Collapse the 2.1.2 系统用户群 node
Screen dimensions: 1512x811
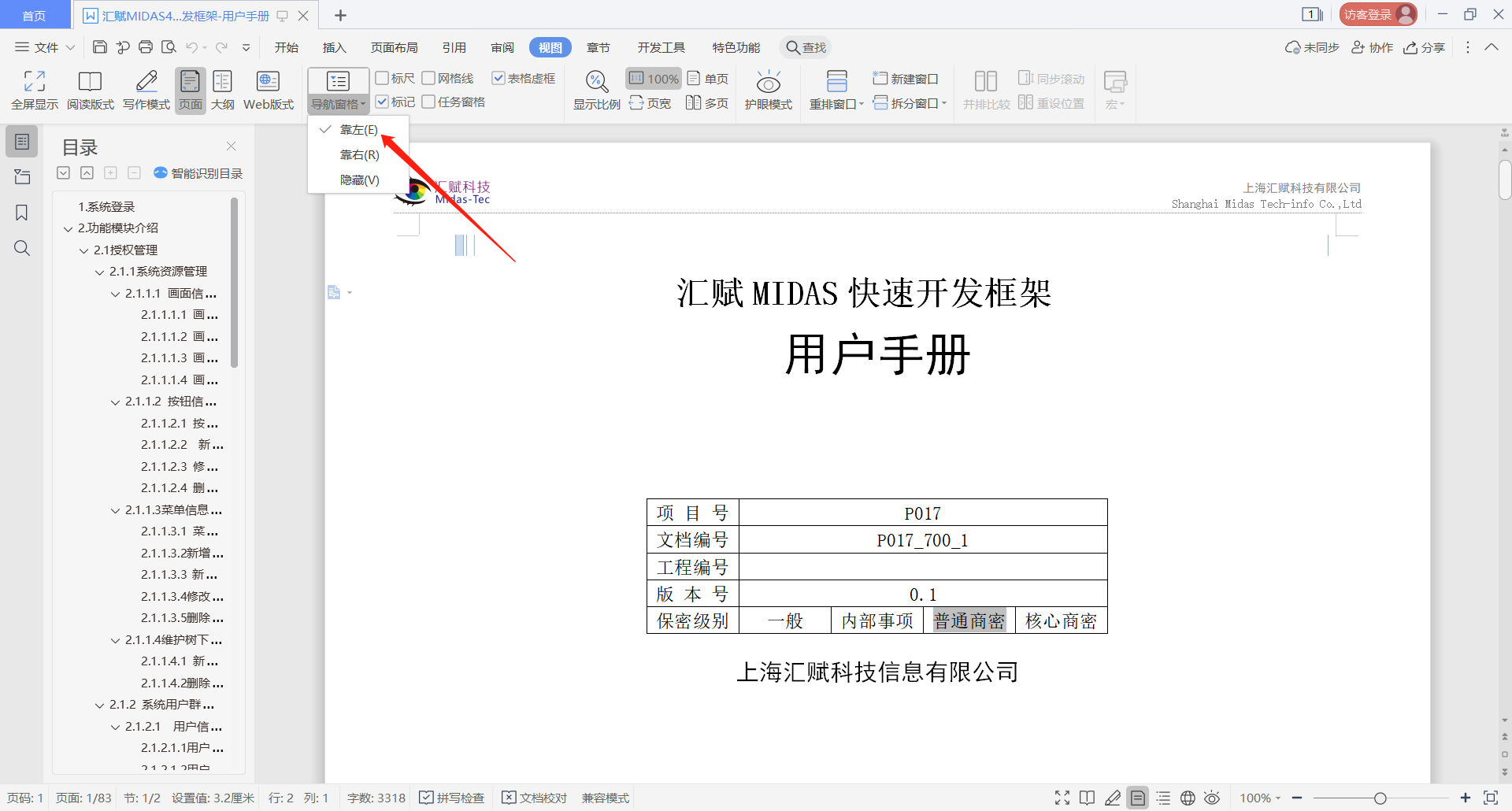100,705
